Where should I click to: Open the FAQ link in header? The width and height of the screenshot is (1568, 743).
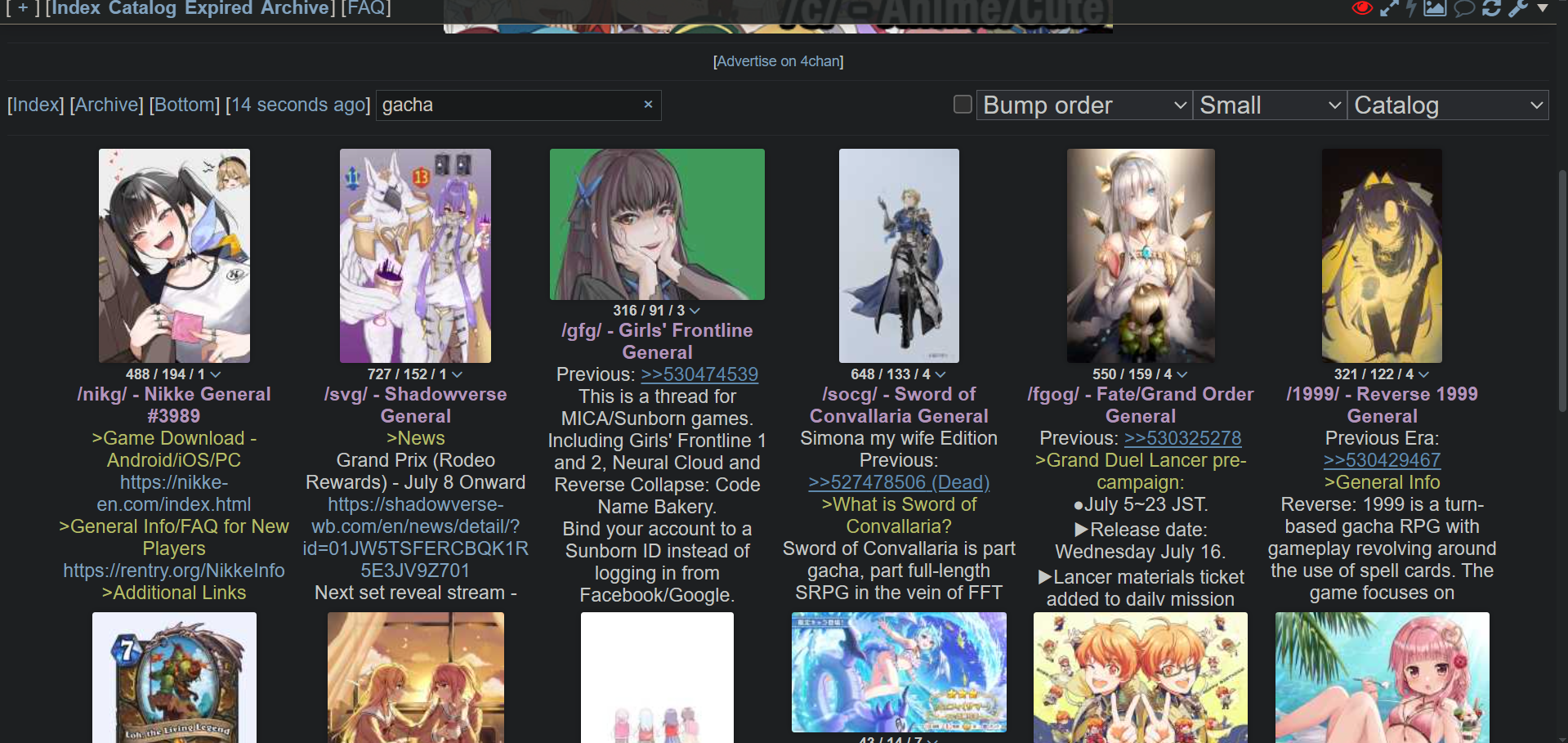(365, 8)
